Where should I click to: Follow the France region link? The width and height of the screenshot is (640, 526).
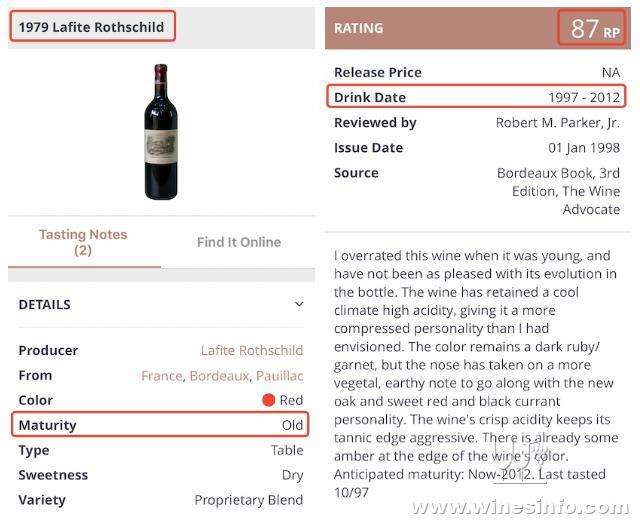162,375
